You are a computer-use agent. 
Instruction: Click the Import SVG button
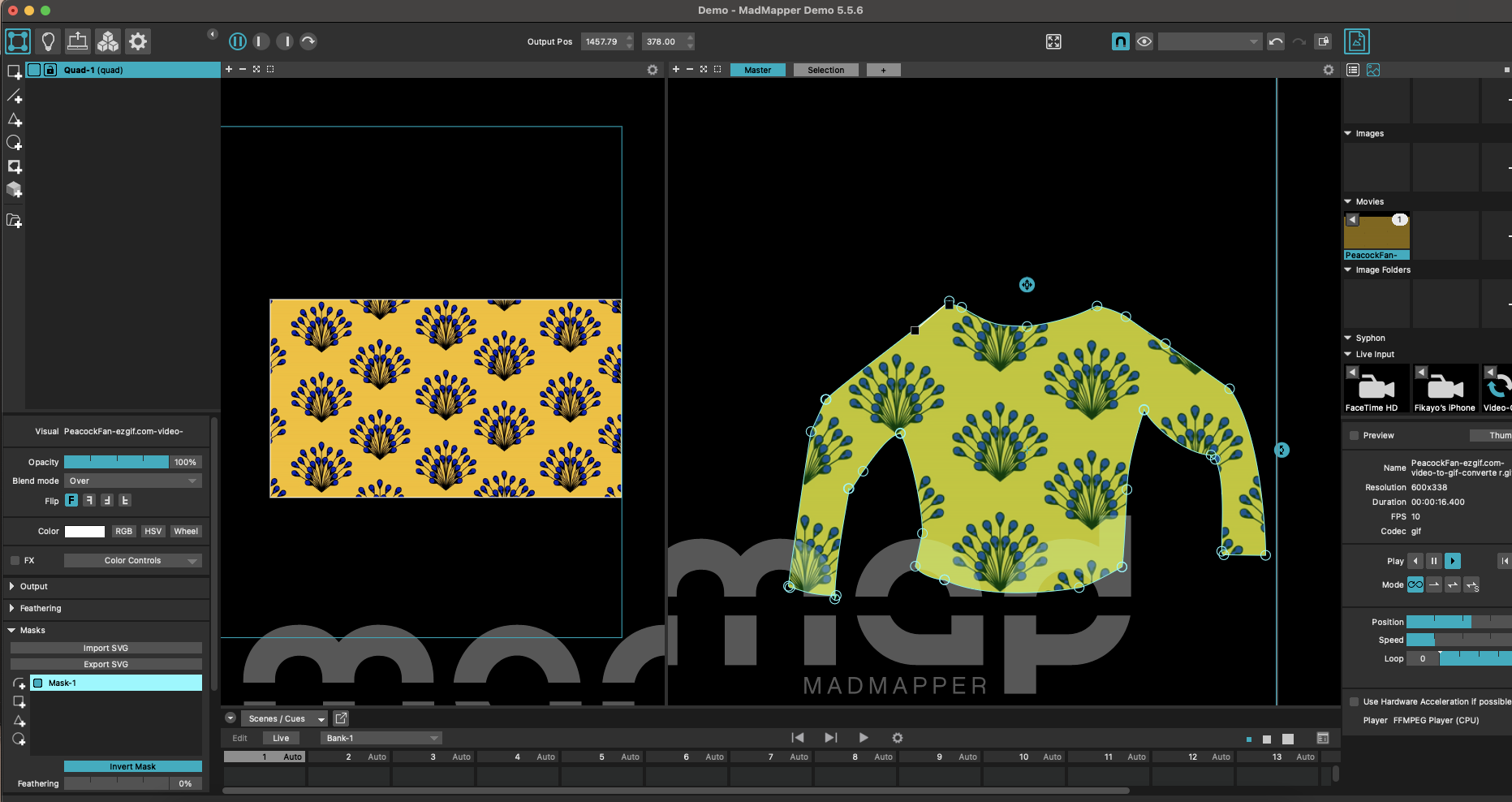point(106,648)
